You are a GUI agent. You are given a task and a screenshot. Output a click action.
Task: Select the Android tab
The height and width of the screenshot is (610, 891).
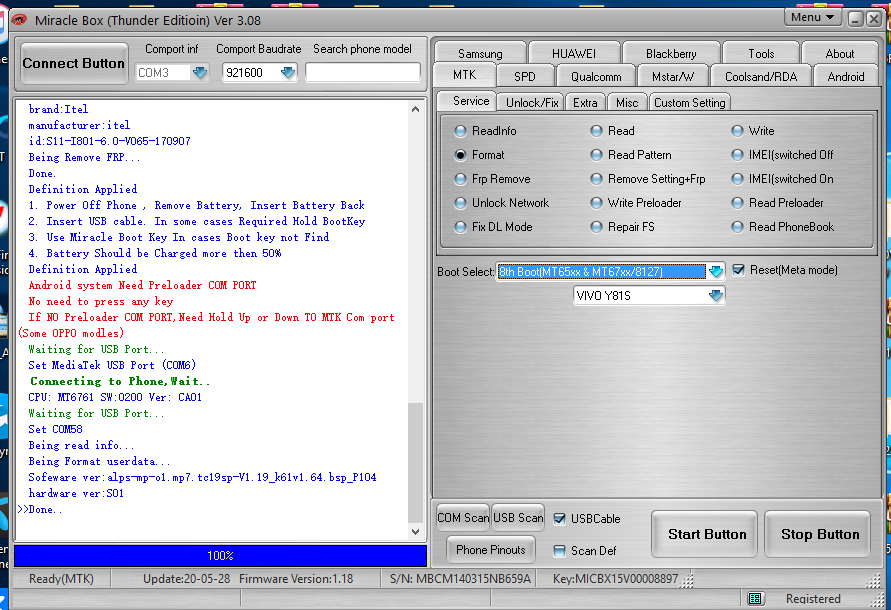click(846, 76)
